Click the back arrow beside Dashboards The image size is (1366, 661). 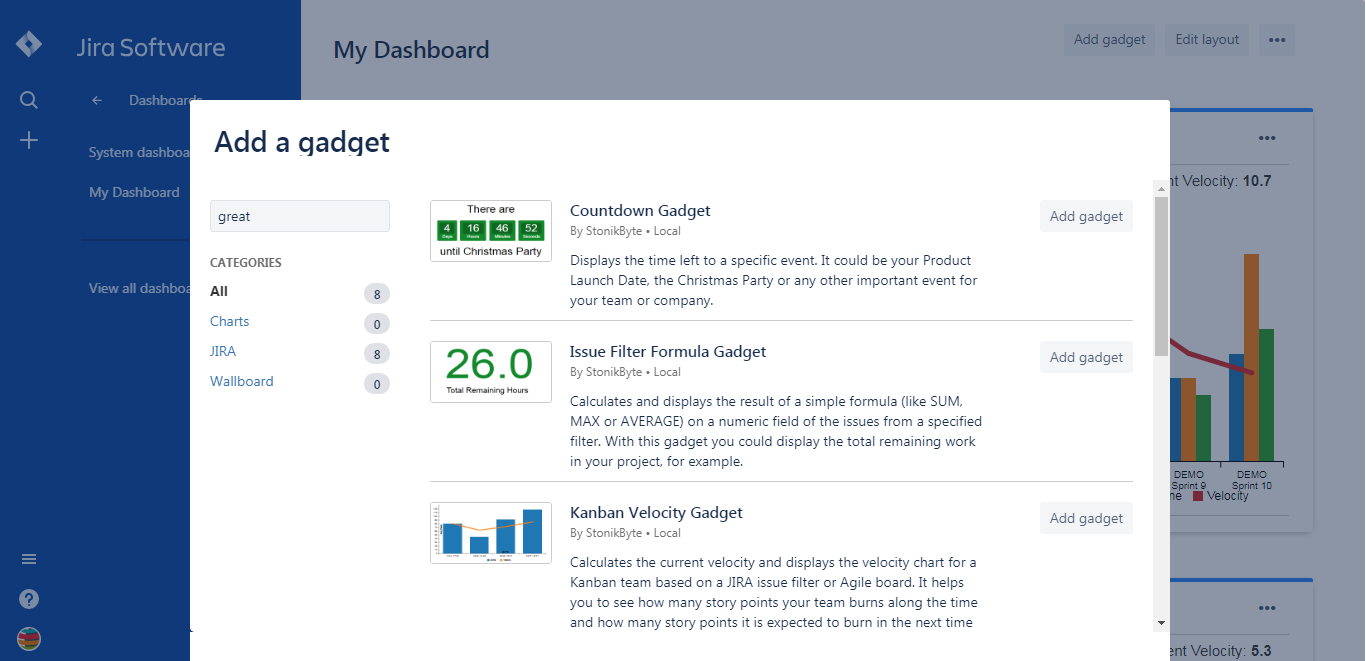coord(97,100)
